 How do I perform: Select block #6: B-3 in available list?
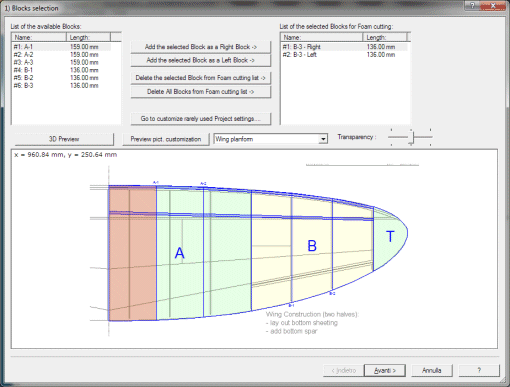point(61,86)
